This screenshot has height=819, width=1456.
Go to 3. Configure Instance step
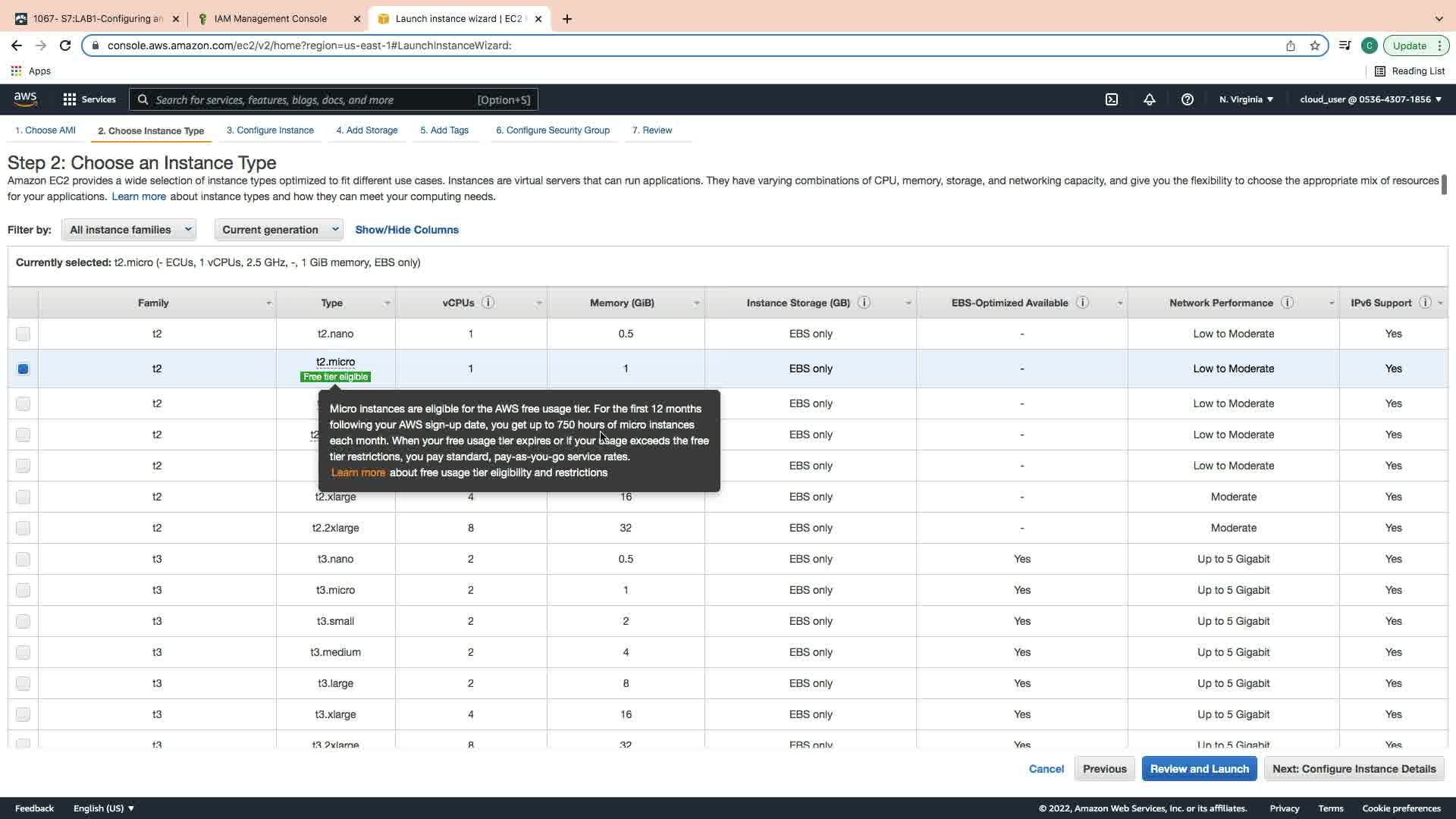coord(270,130)
